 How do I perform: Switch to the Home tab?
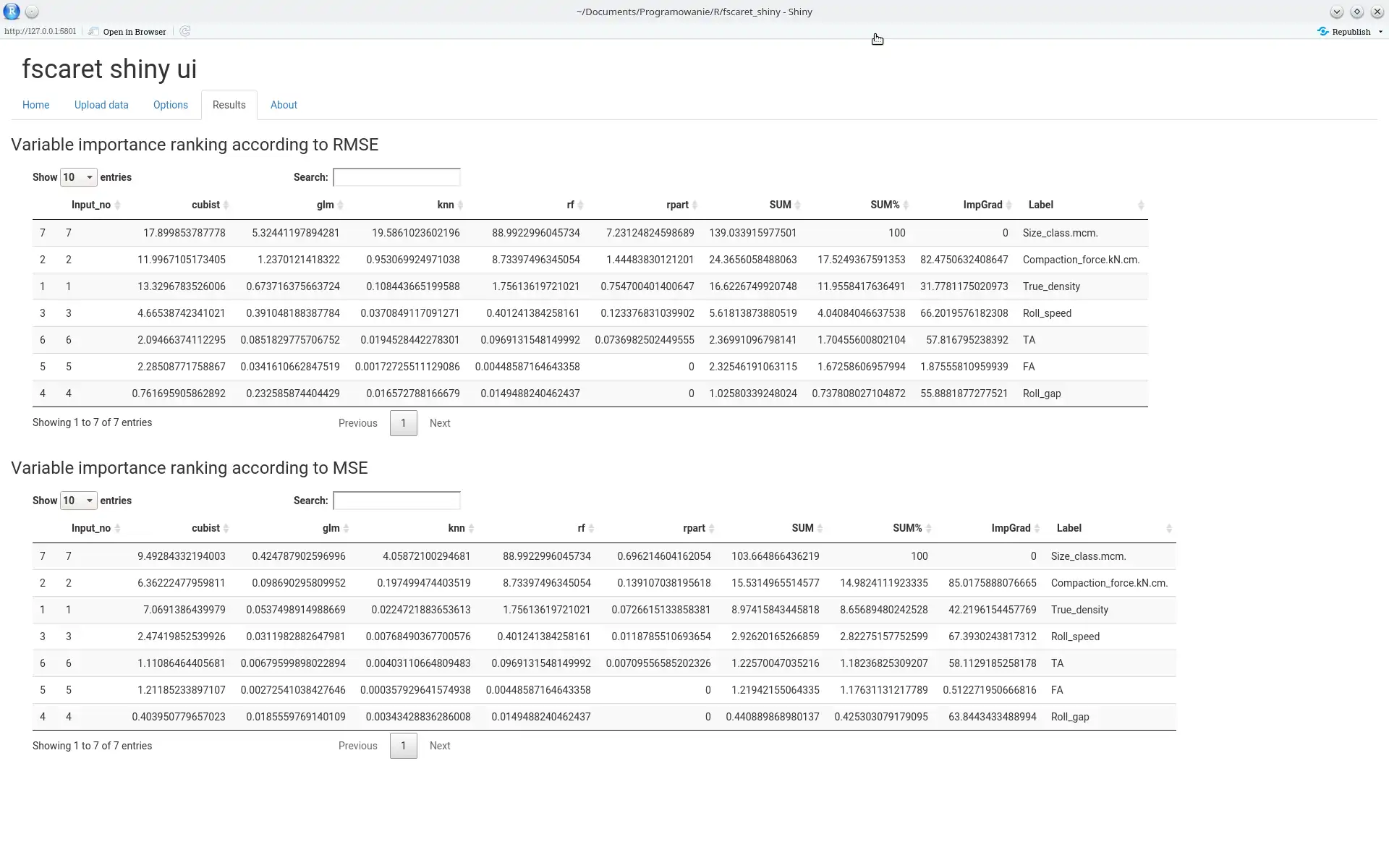tap(36, 105)
